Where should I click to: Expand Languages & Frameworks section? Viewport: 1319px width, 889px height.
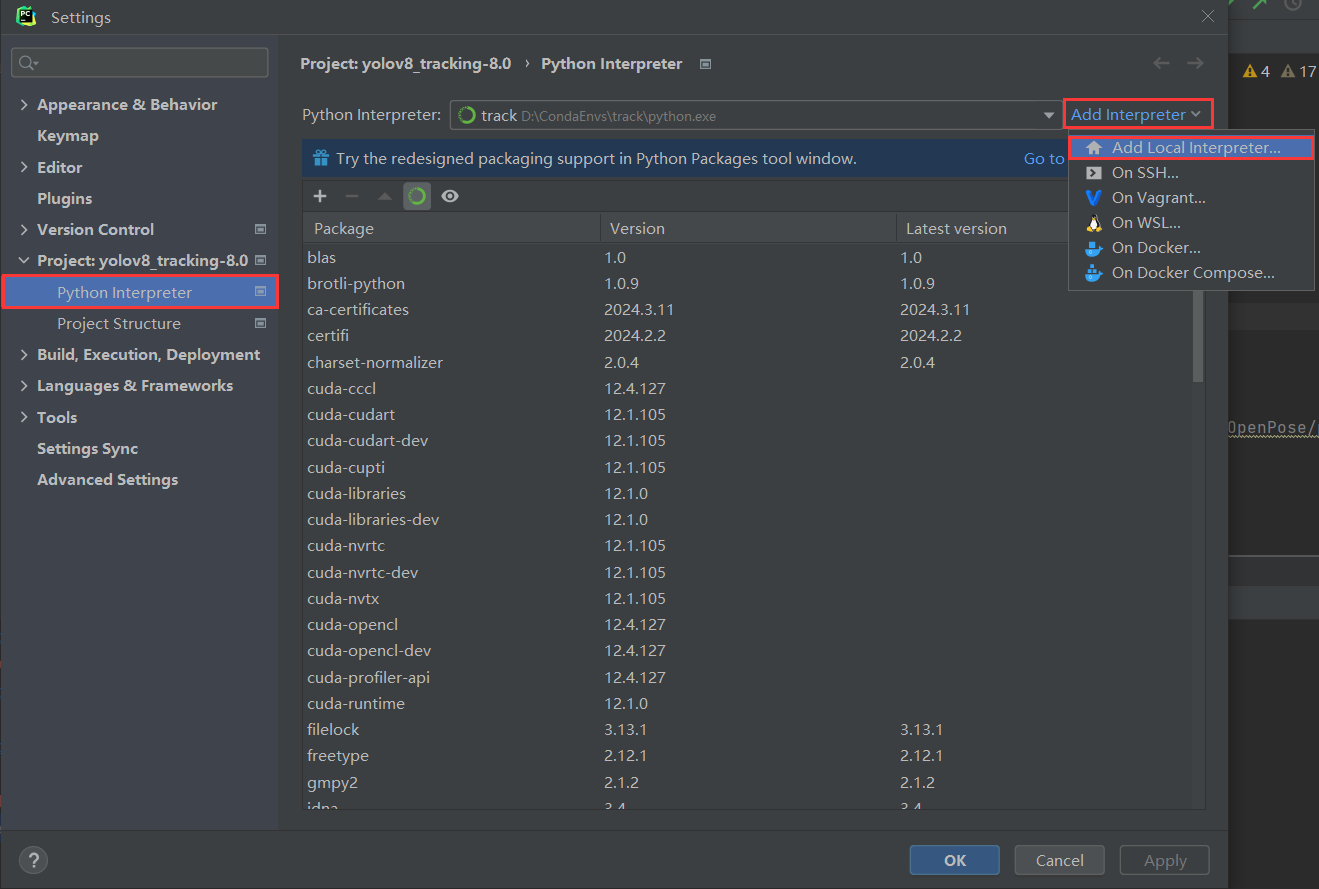click(x=24, y=385)
